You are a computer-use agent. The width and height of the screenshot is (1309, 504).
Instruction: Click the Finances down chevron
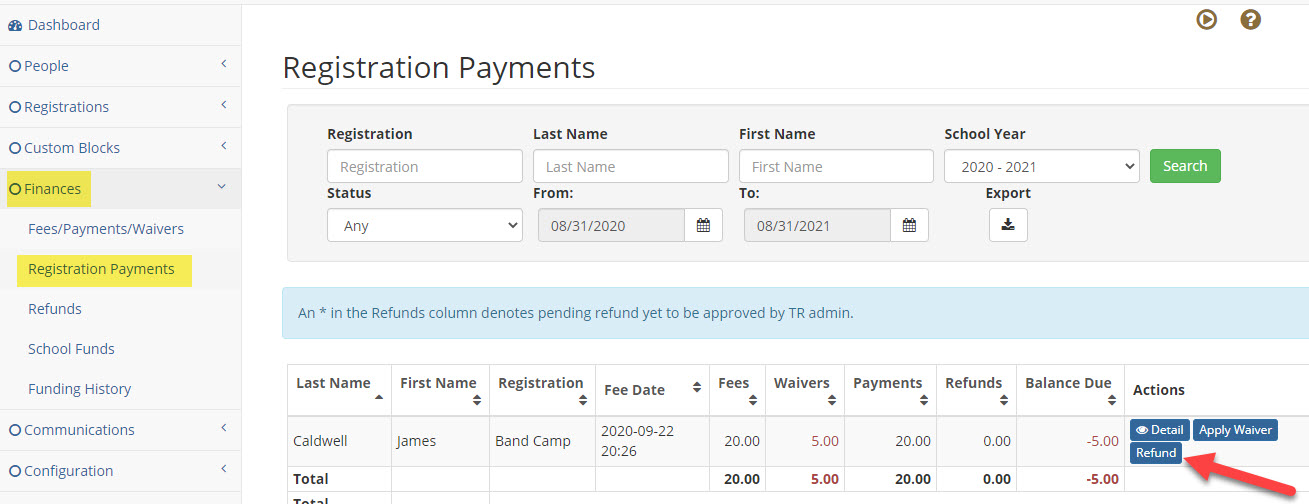pos(222,187)
